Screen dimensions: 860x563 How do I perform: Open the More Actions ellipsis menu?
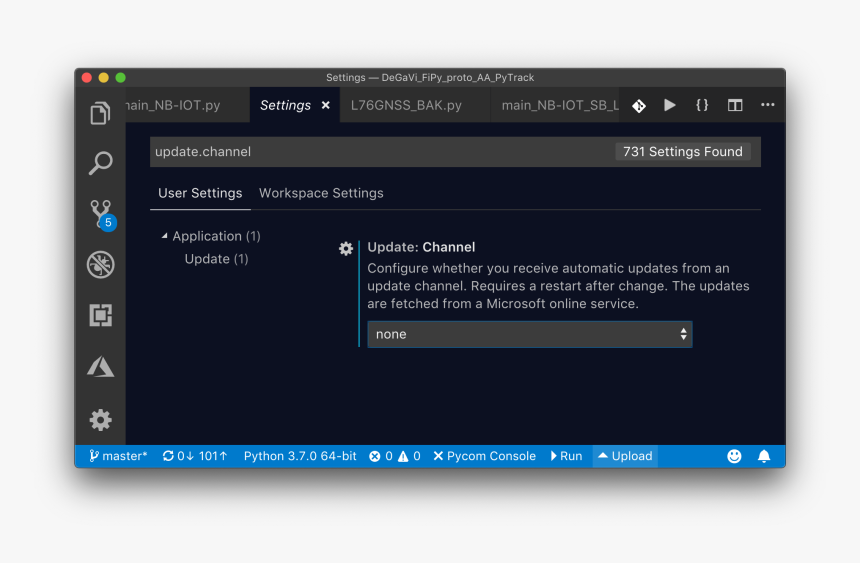[767, 105]
